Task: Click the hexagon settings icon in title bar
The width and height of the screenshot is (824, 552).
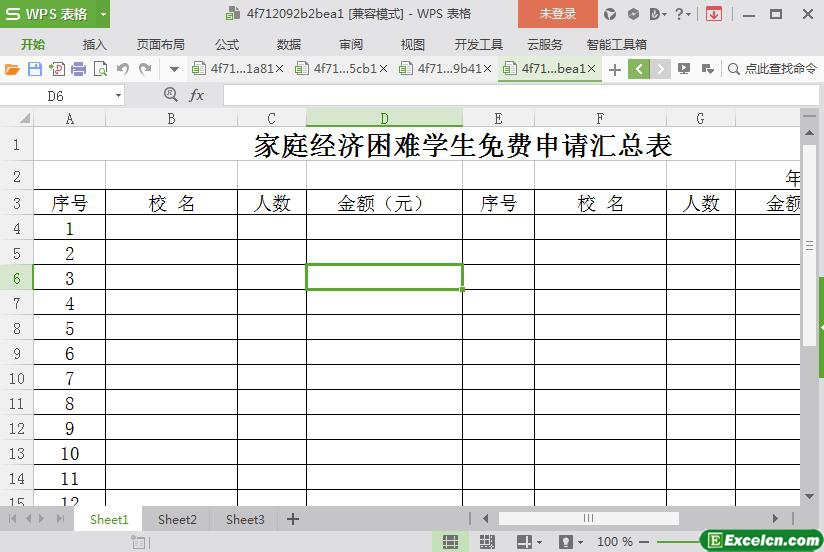Action: pos(633,14)
